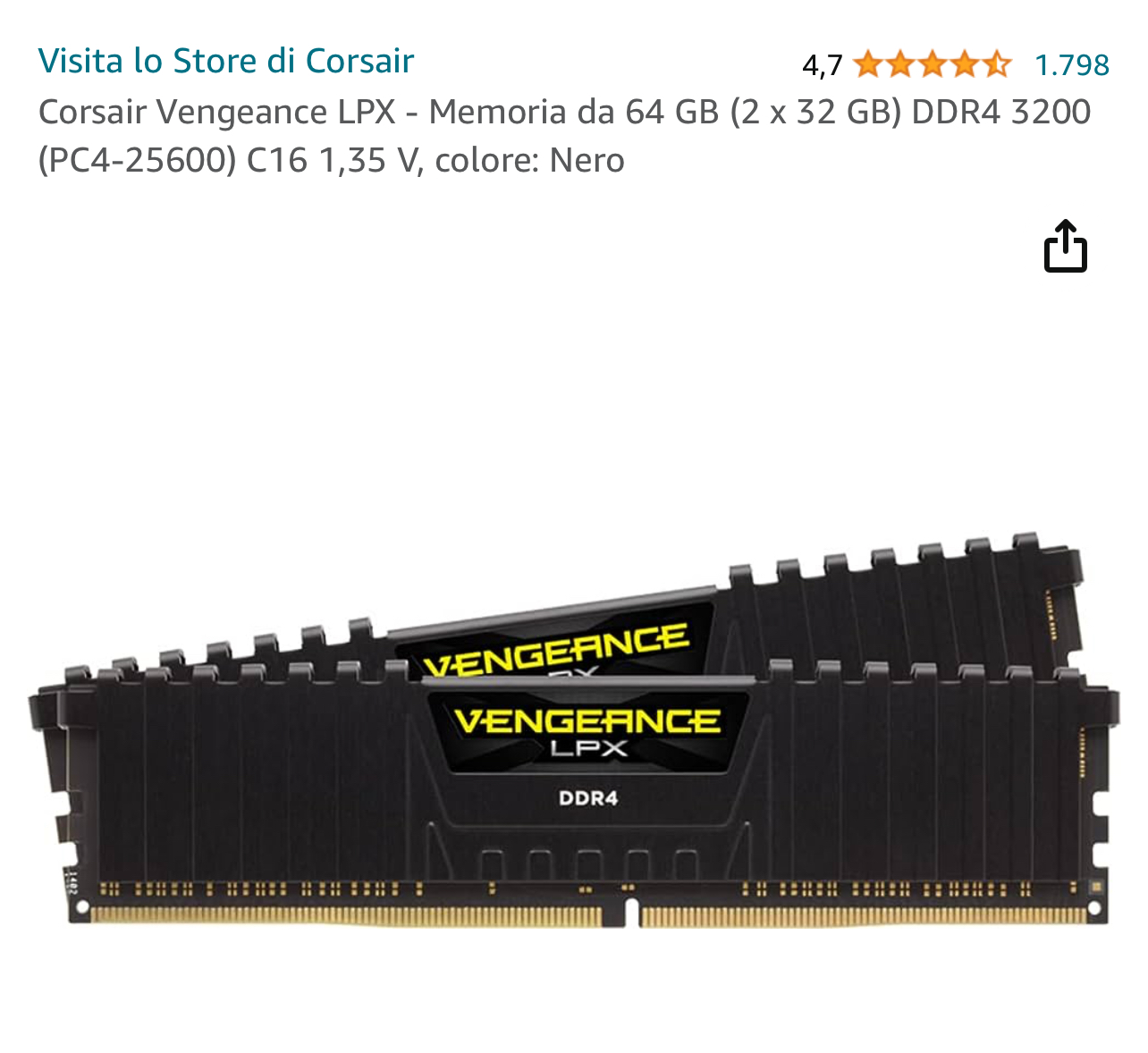The height and width of the screenshot is (1053, 1148).
Task: Click the DDR4 label on the module
Action: (x=588, y=797)
